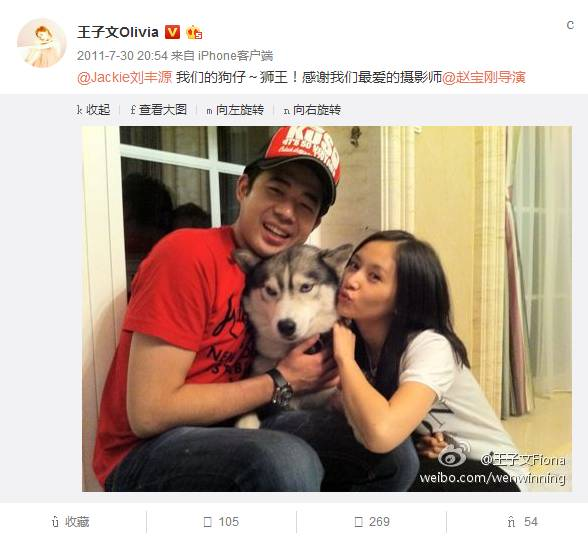
Task: Click the 54 likes count
Action: pyautogui.click(x=531, y=522)
